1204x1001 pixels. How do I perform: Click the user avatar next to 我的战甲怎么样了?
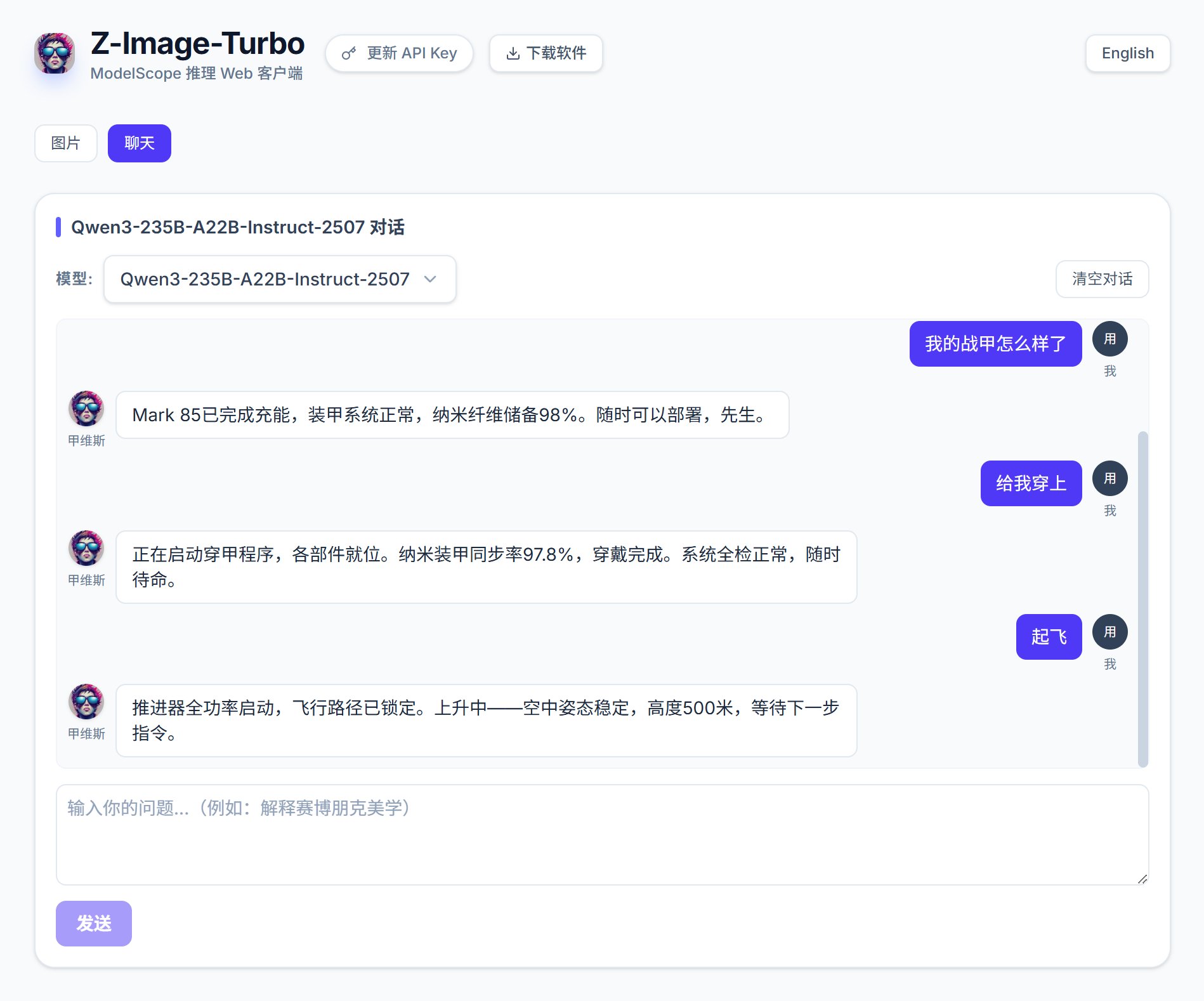tap(1109, 339)
